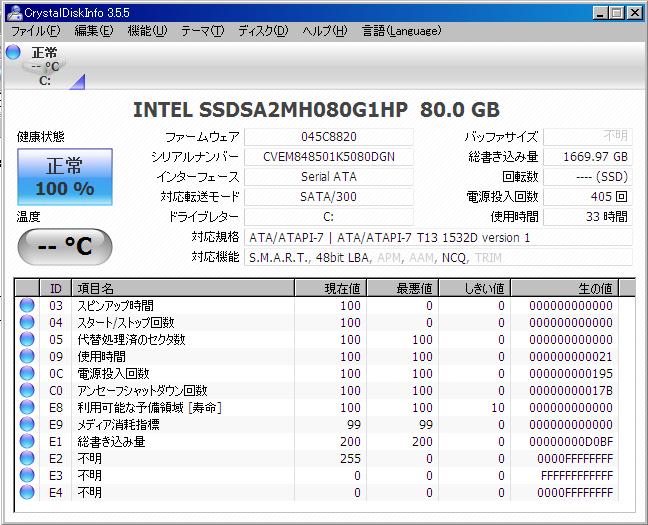Click the status orb for row 04 スタート/ストップ回数
648x525 pixels.
[27, 322]
